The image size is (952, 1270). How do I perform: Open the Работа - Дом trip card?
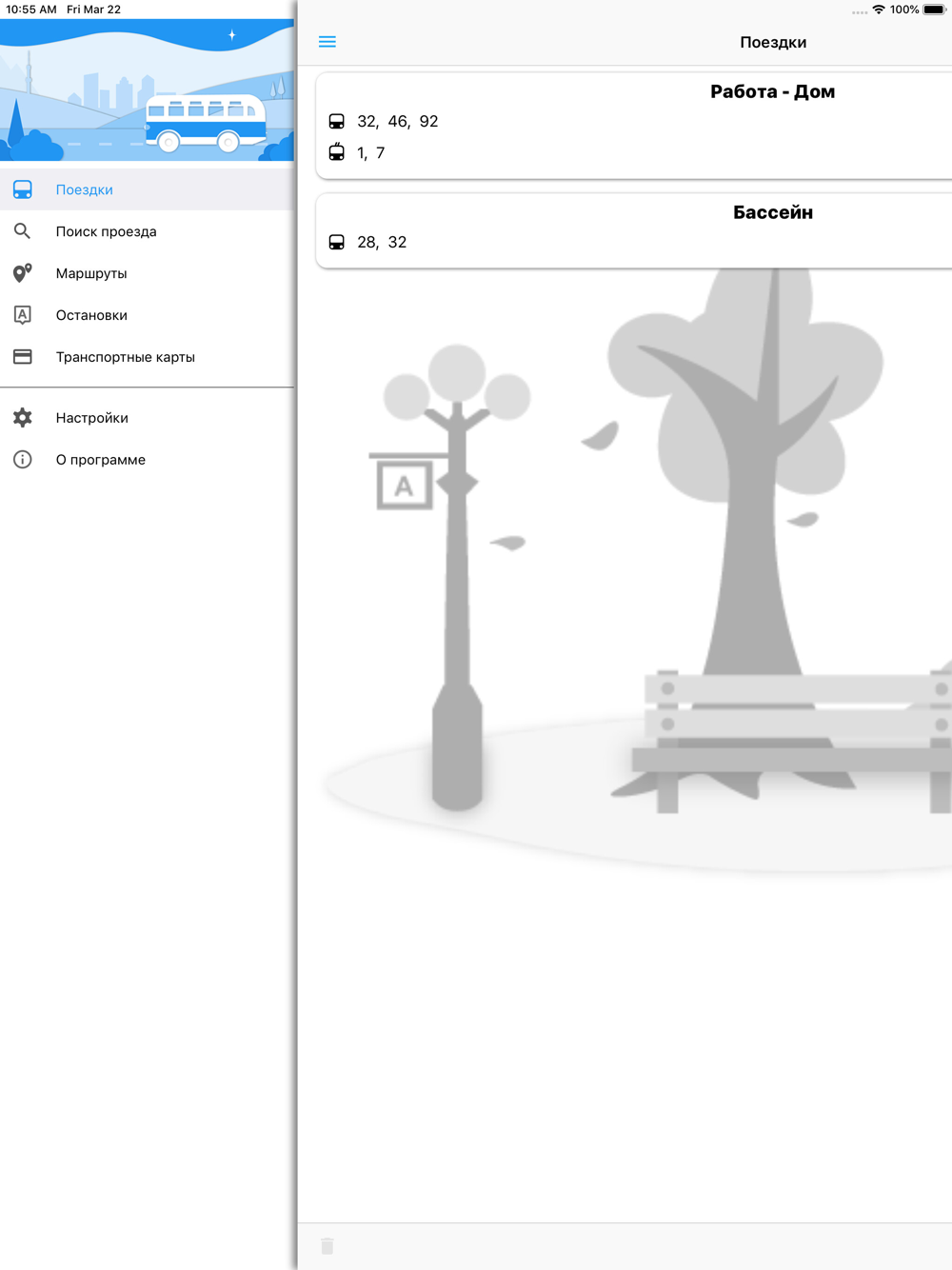pos(634,126)
